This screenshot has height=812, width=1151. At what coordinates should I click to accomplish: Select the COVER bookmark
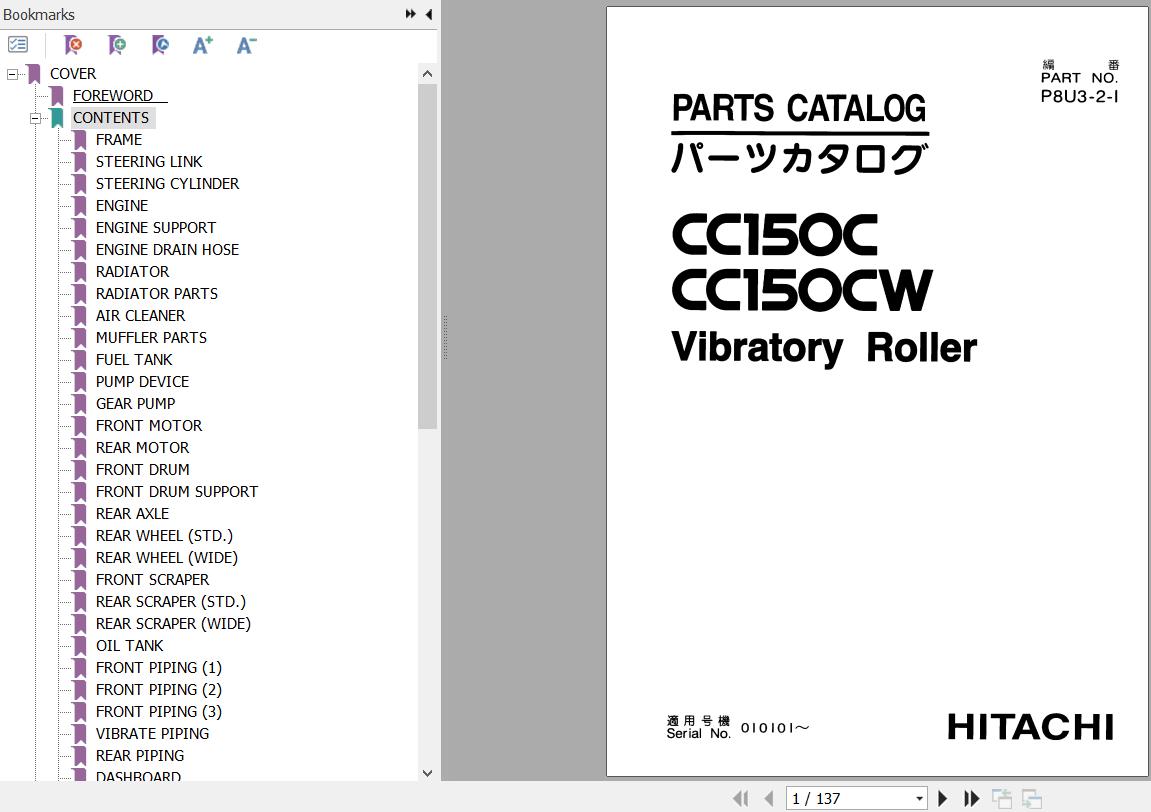73,73
